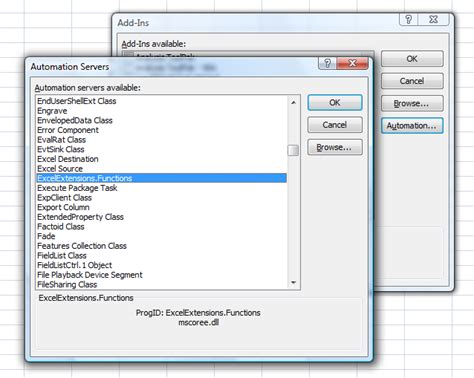Click Browse in the Add-Ins dialog
Viewport: 474px width, 378px height.
coord(412,103)
